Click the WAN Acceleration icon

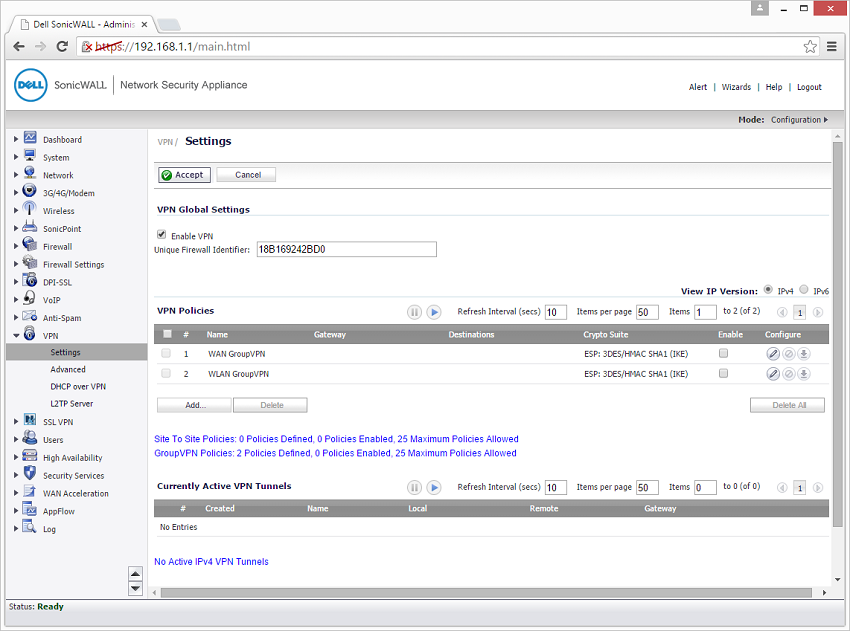pyautogui.click(x=30, y=492)
